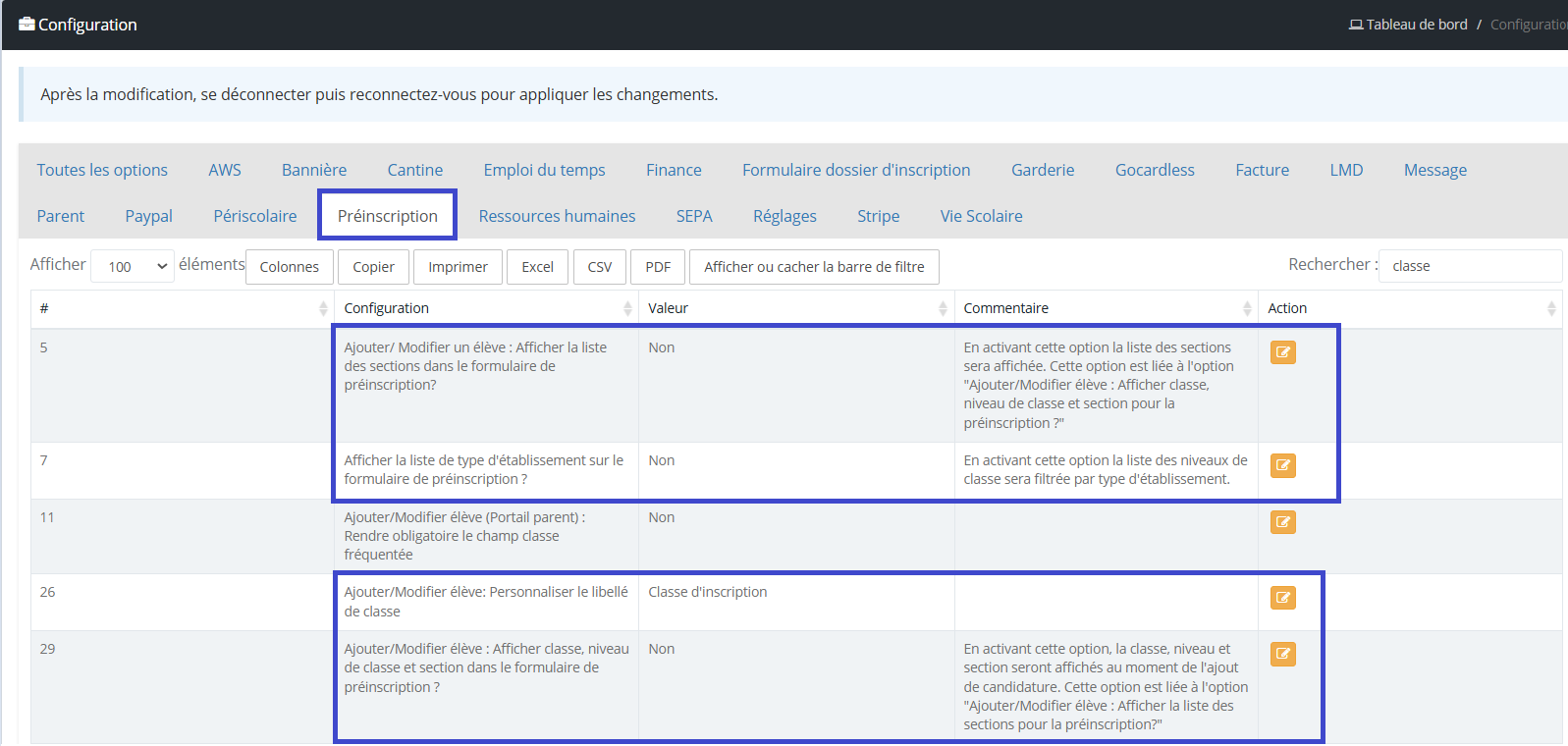Click the laptop icon beside Tableau de bord
Viewport: 1568px width, 746px height.
tap(1356, 25)
